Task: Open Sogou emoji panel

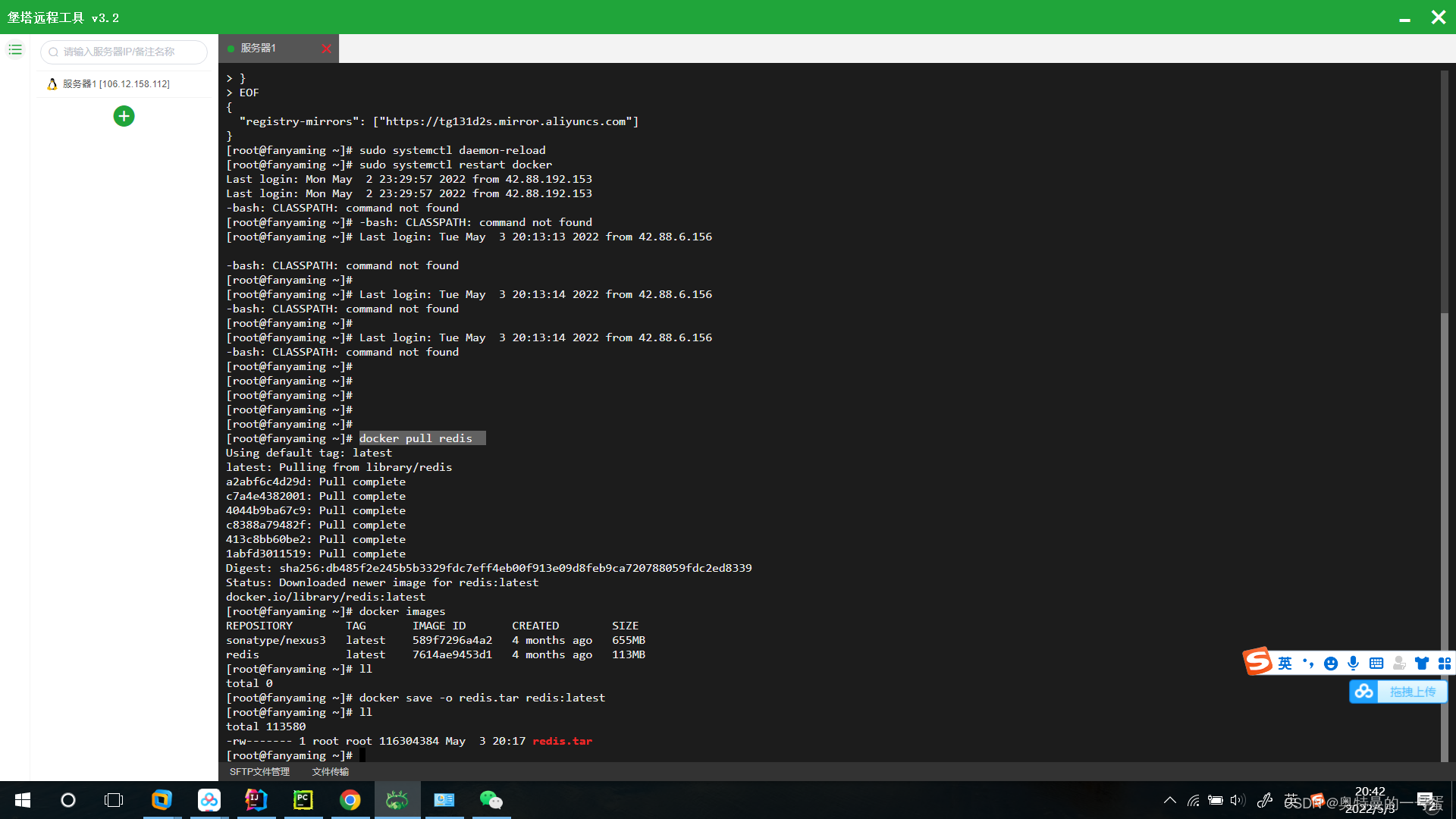Action: (x=1331, y=664)
